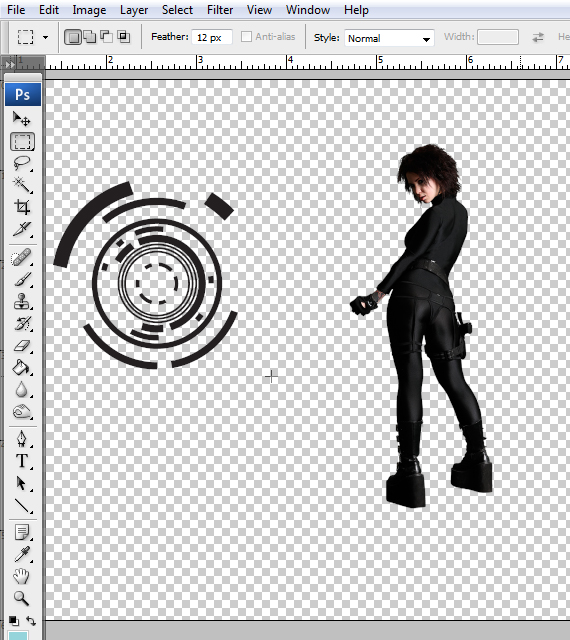Select the Magic Wand tool
The image size is (570, 640).
pos(22,185)
